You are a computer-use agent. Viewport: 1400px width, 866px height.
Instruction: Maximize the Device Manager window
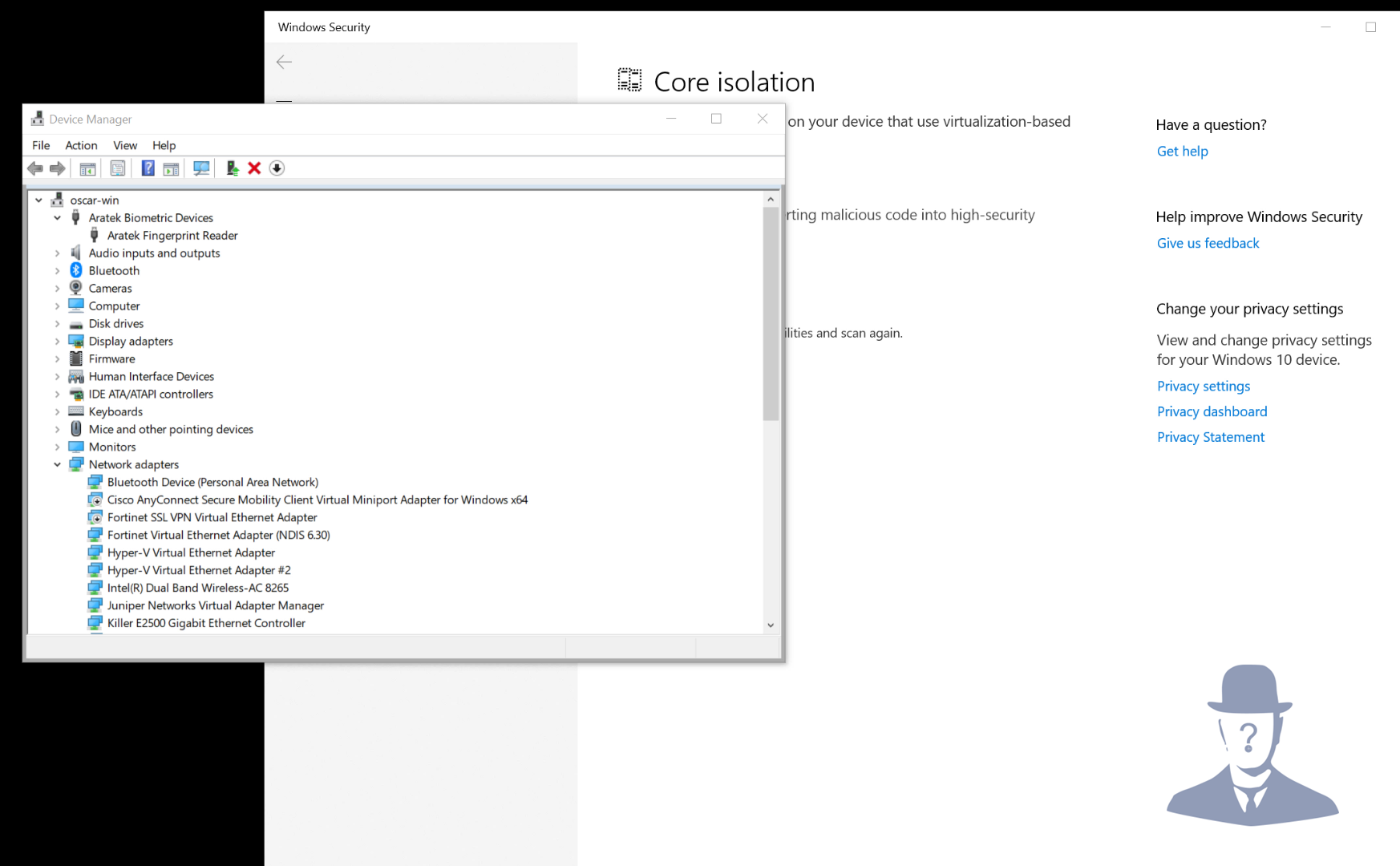(716, 119)
